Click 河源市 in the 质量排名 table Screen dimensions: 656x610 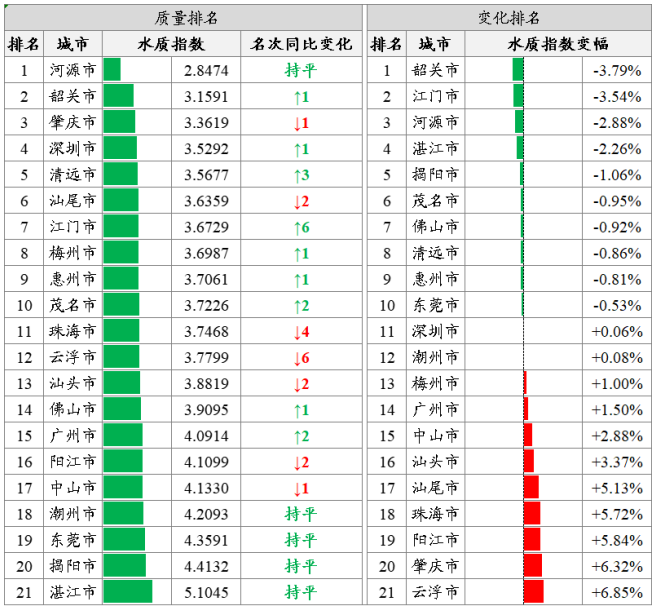[72, 70]
